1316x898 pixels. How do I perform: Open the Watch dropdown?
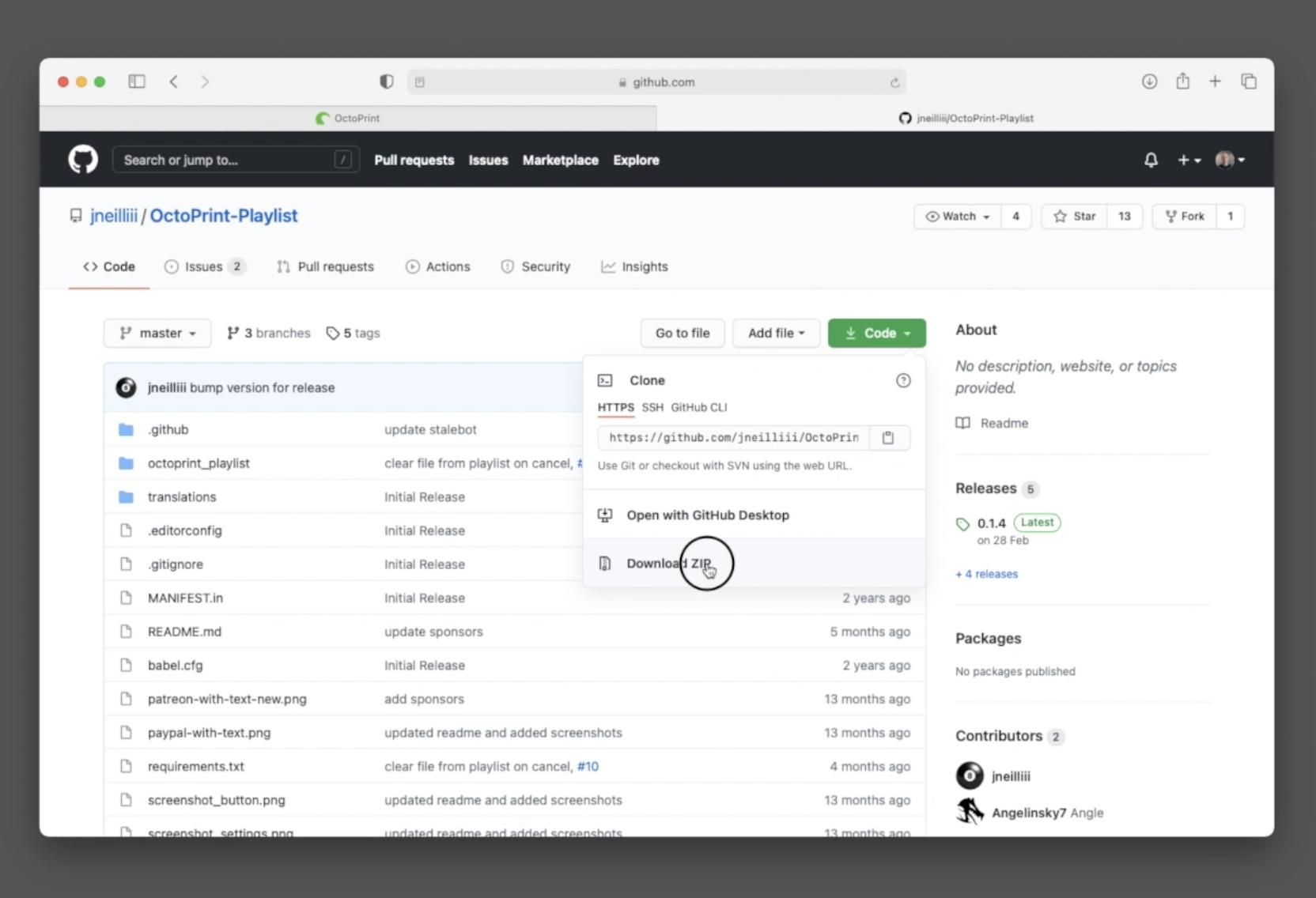click(x=958, y=217)
